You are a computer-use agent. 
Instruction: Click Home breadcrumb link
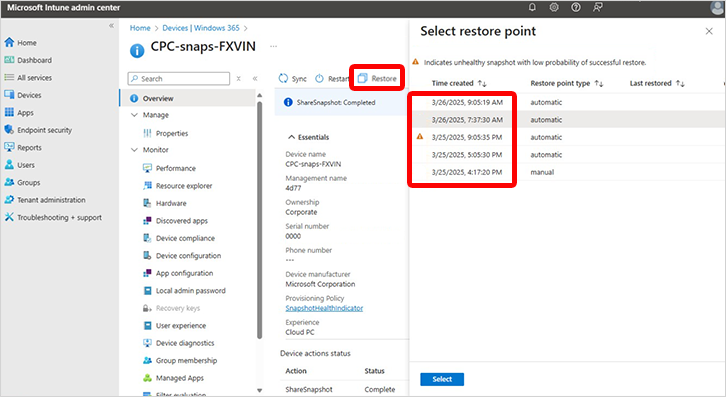click(x=140, y=28)
